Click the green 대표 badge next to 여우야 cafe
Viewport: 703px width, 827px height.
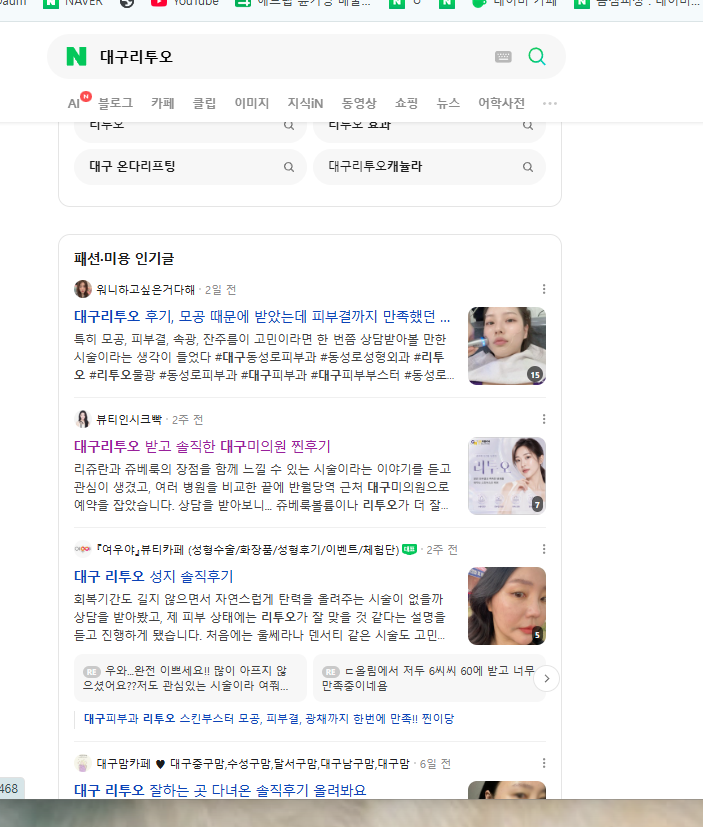[x=409, y=550]
